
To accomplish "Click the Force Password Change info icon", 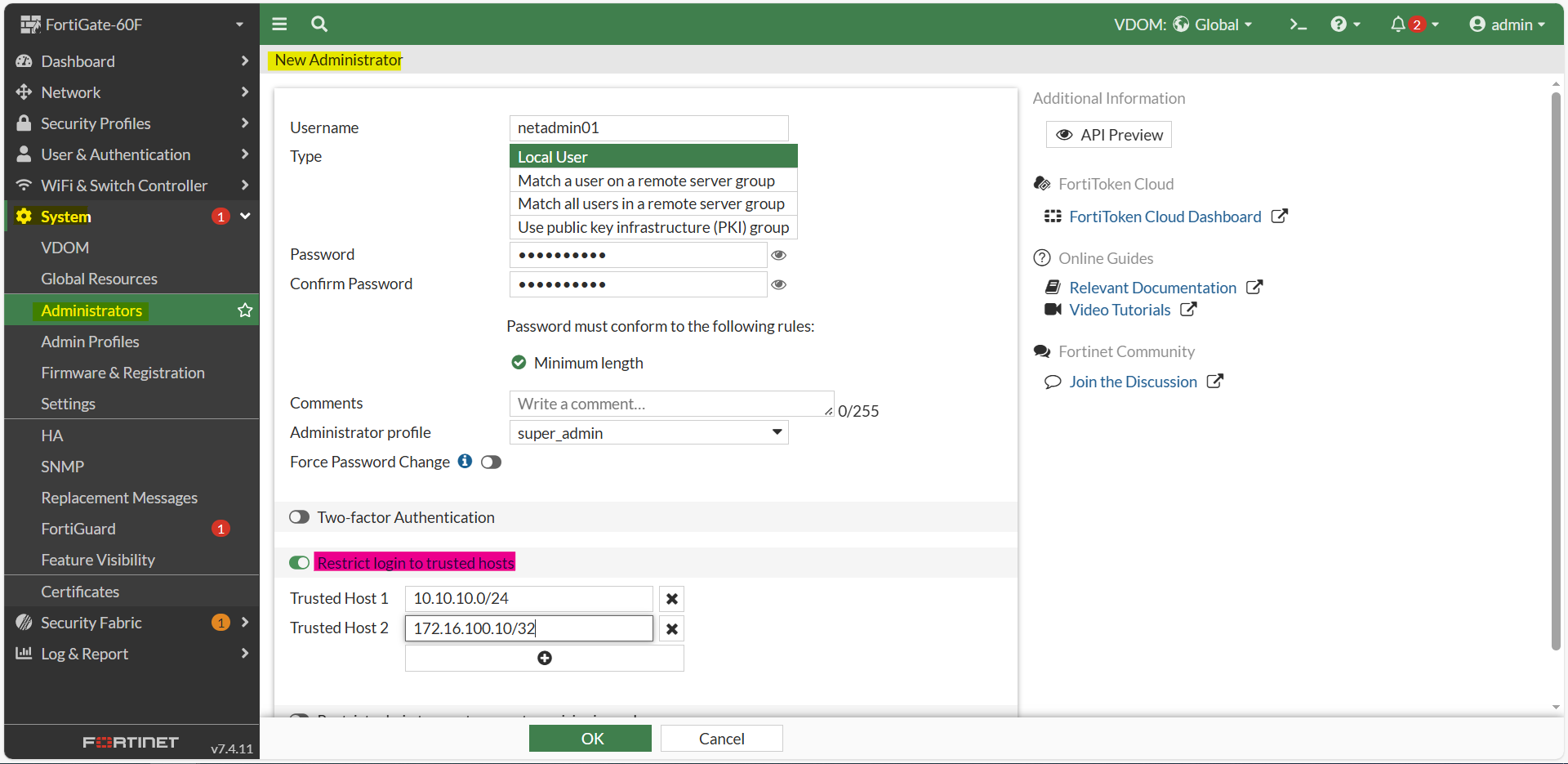I will click(x=465, y=461).
